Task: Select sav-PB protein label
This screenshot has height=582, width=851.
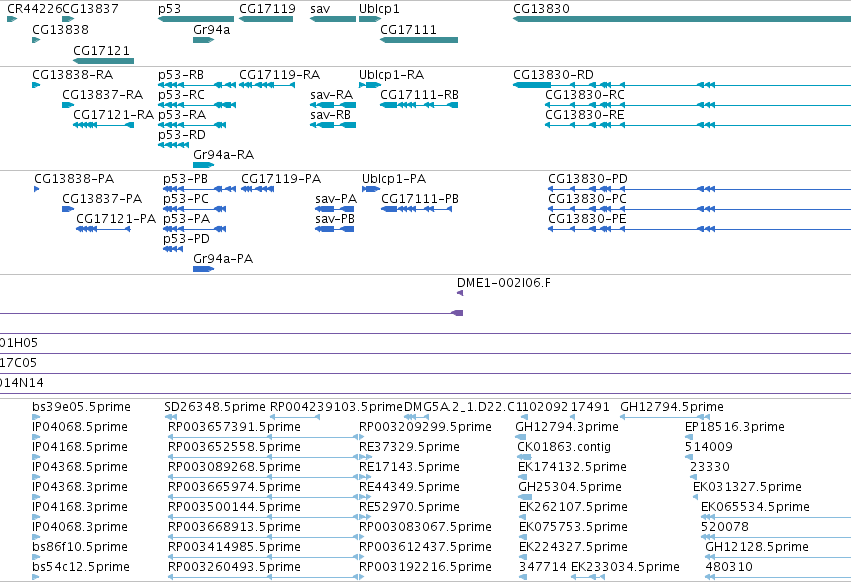Action: 335,219
